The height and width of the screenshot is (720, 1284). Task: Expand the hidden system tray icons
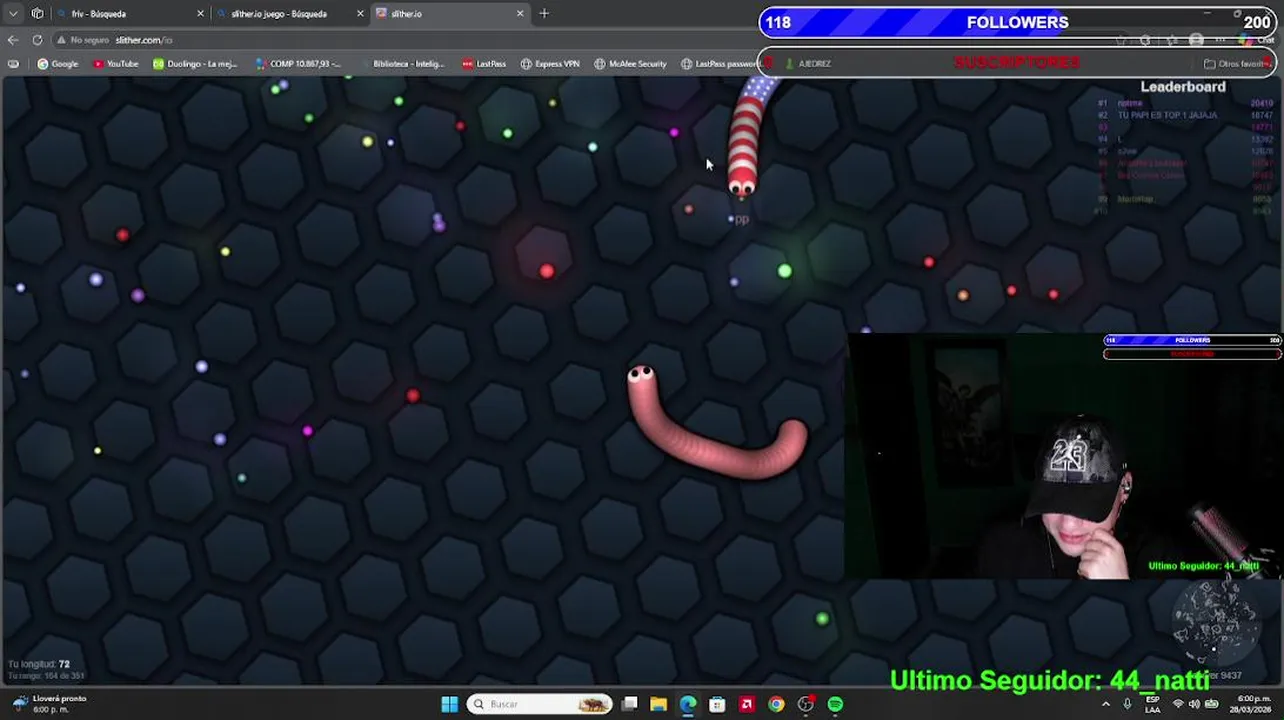[1106, 704]
